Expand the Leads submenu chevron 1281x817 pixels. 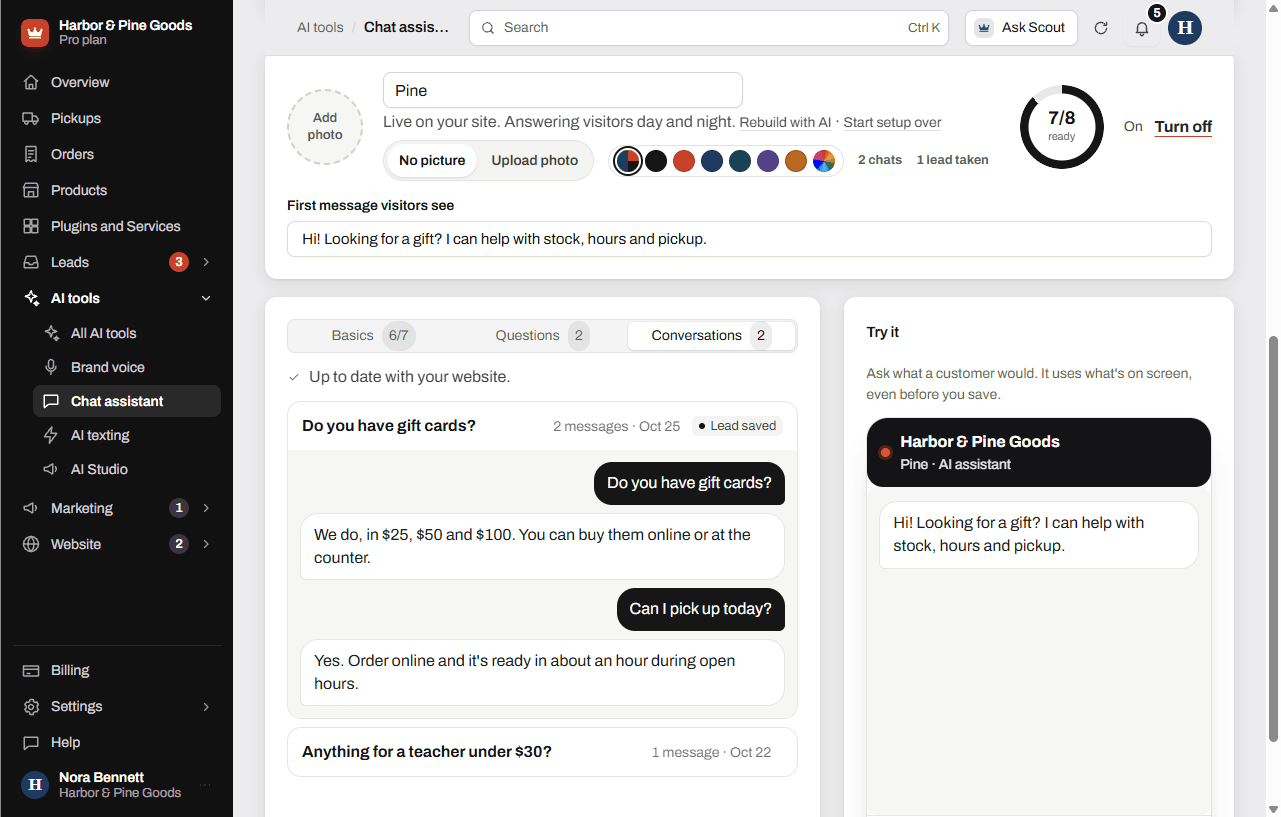206,262
